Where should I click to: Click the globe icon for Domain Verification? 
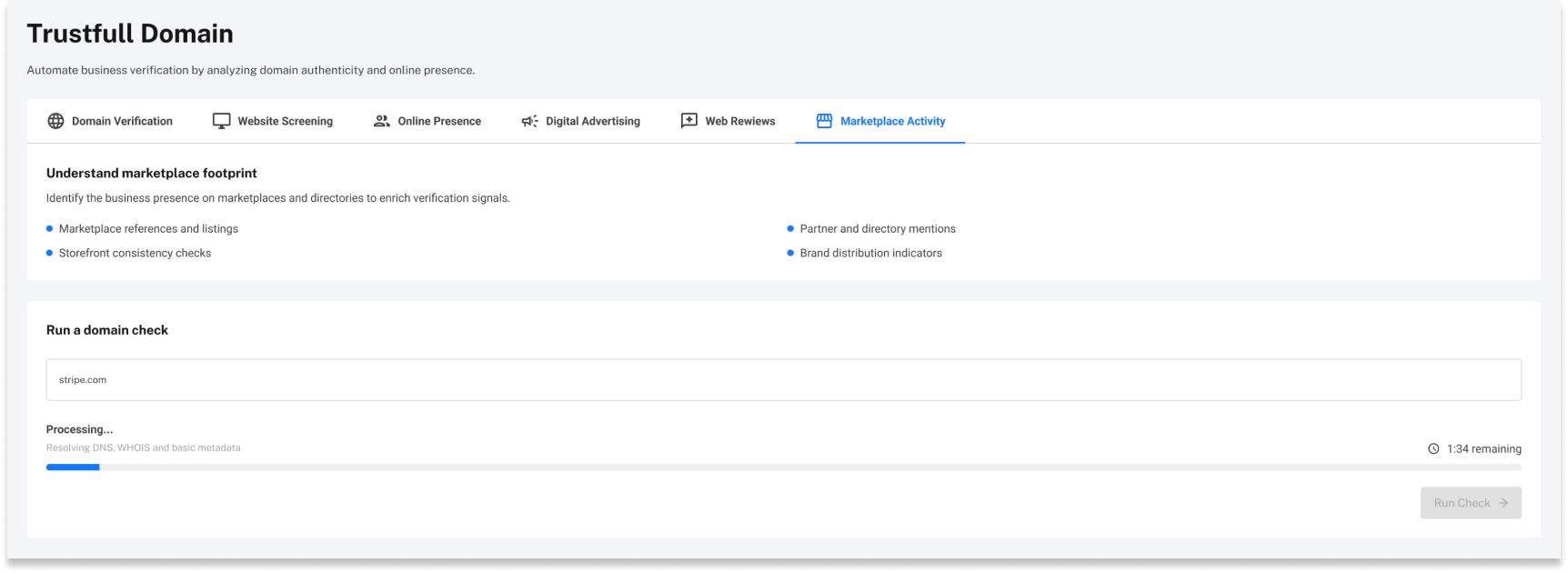click(55, 121)
